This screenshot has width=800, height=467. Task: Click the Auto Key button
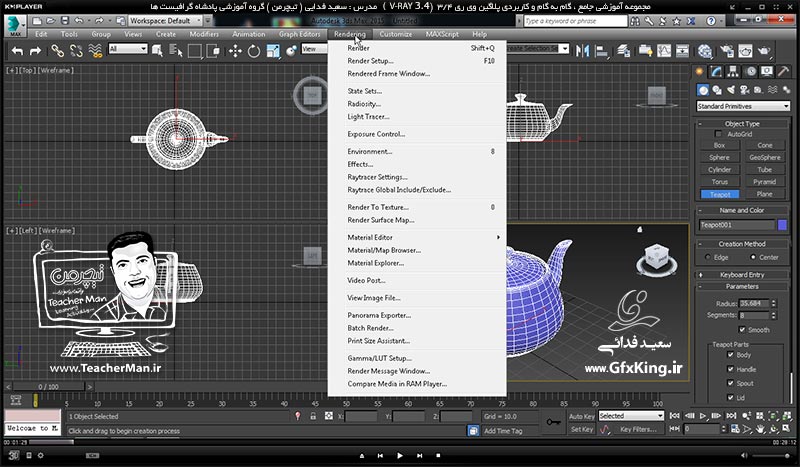coord(581,416)
